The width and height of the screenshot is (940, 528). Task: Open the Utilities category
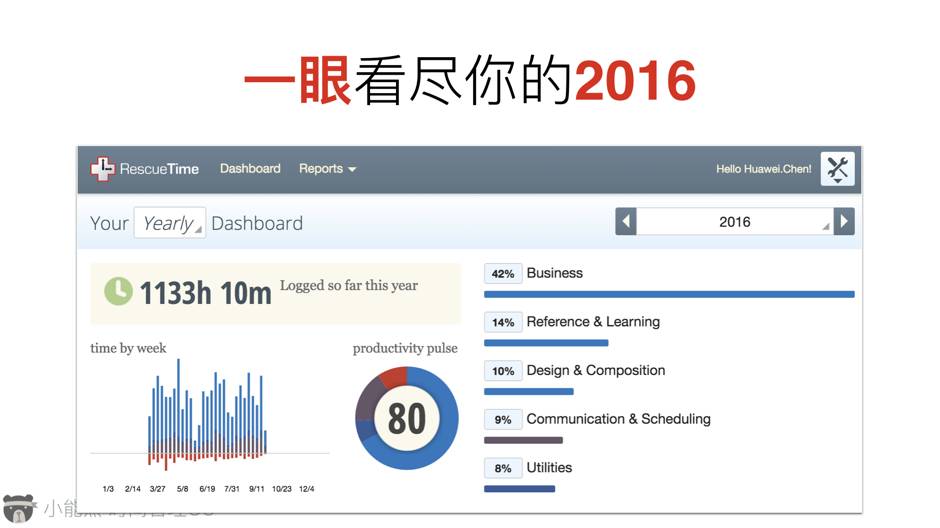pyautogui.click(x=549, y=467)
